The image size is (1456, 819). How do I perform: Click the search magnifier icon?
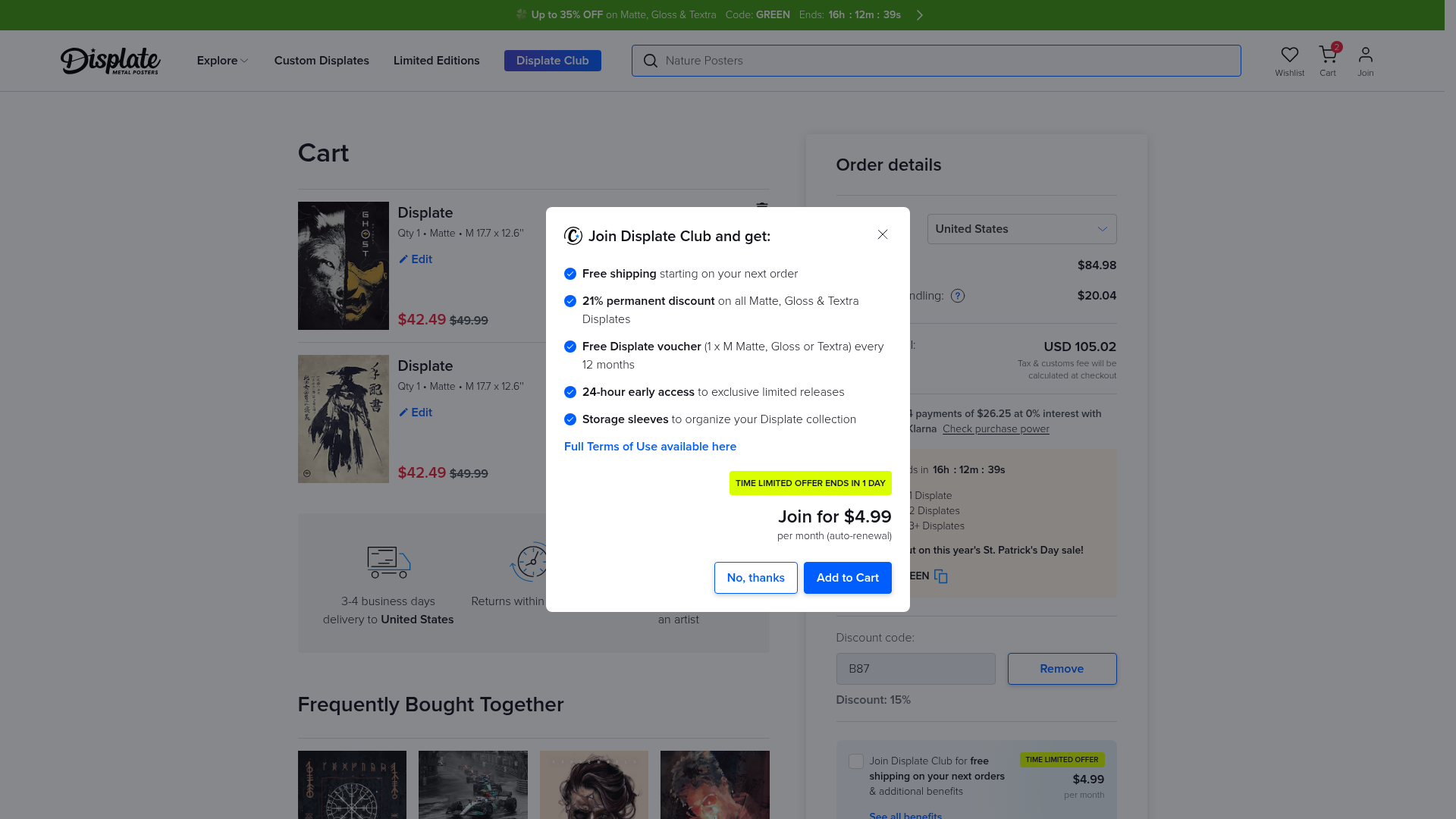650,61
